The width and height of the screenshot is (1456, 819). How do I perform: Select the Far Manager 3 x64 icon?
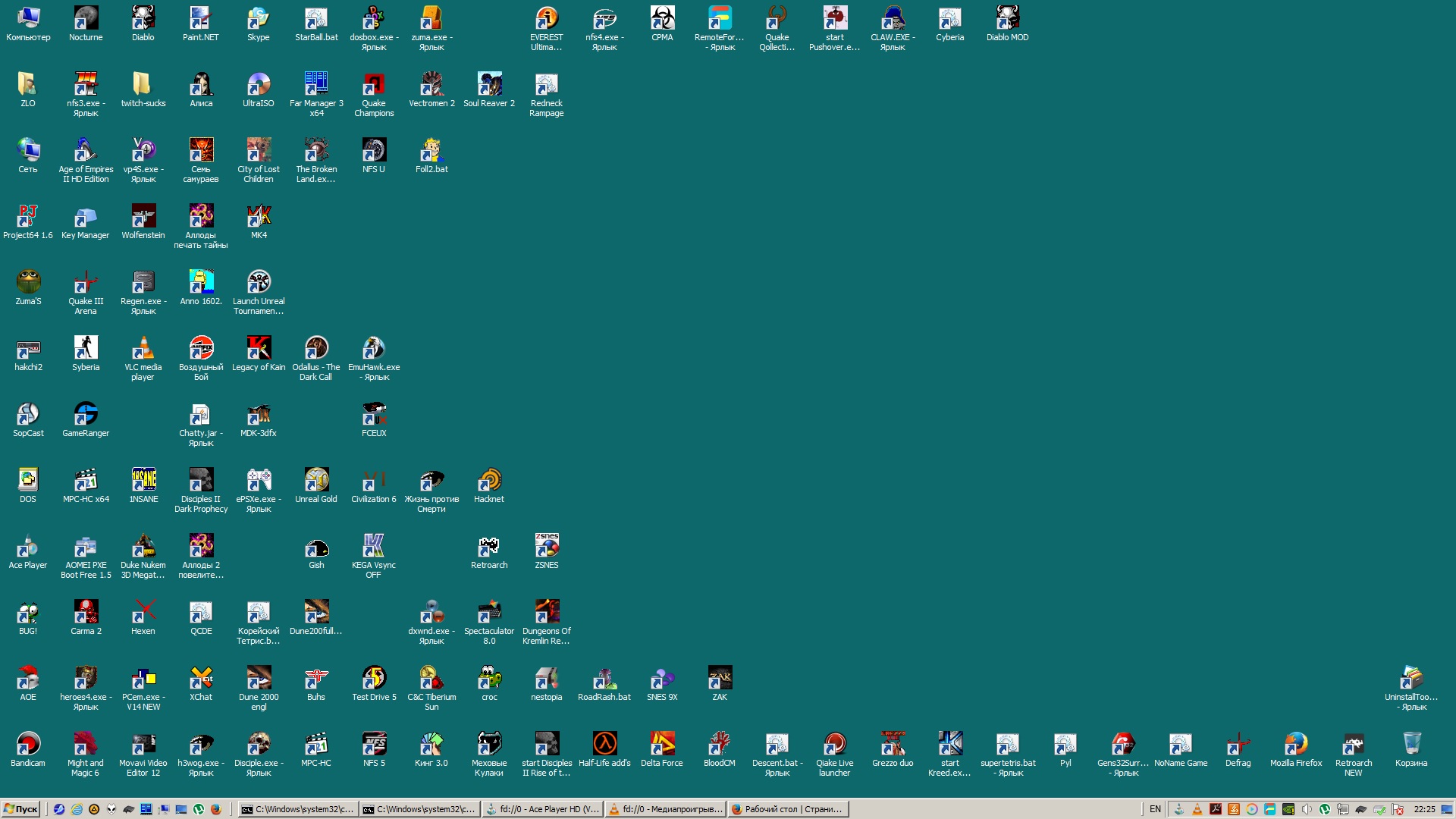pos(316,84)
